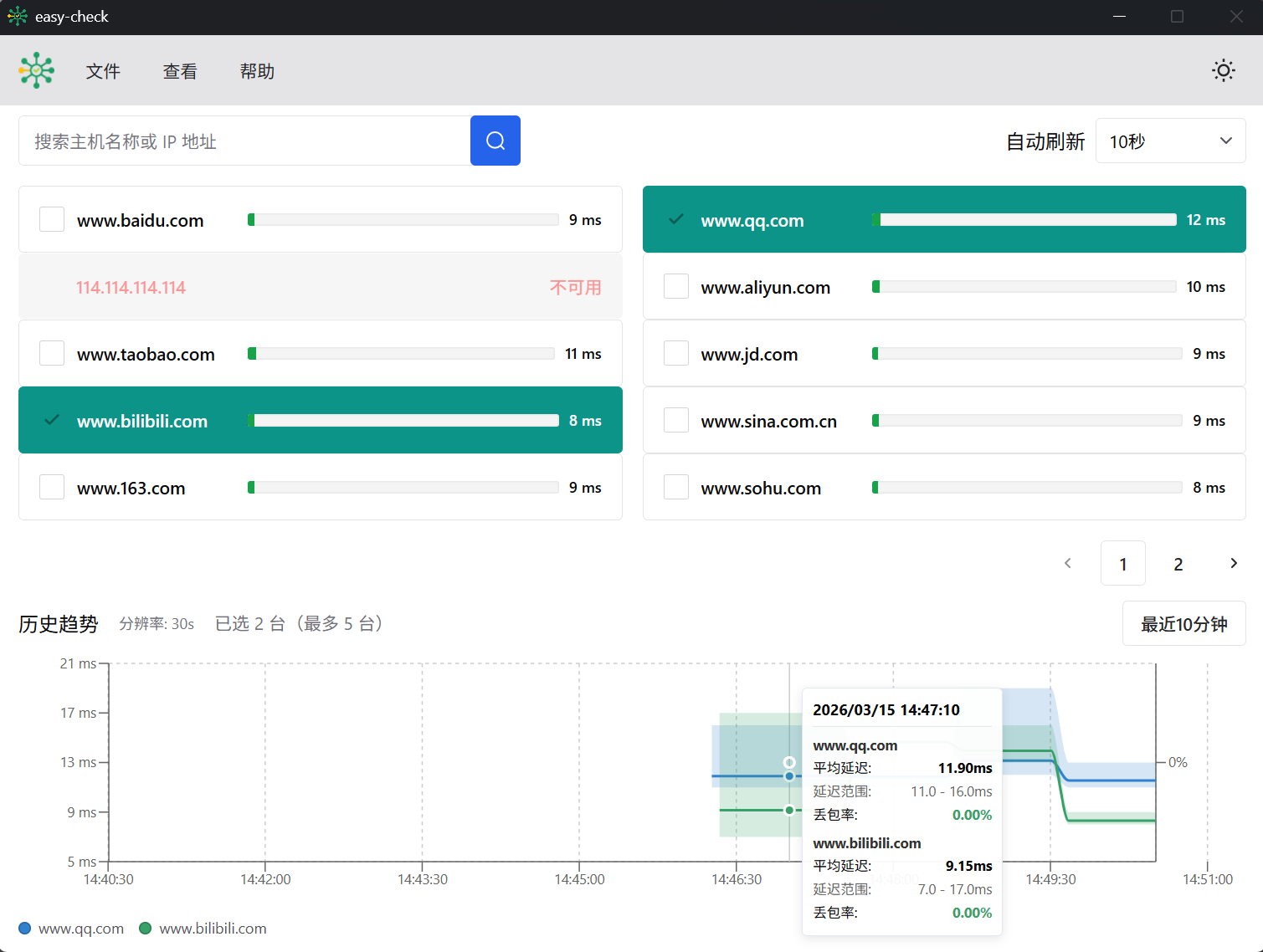Screen dimensions: 1263x952
Task: Click the www.sohu.com host name
Action: [x=761, y=489]
